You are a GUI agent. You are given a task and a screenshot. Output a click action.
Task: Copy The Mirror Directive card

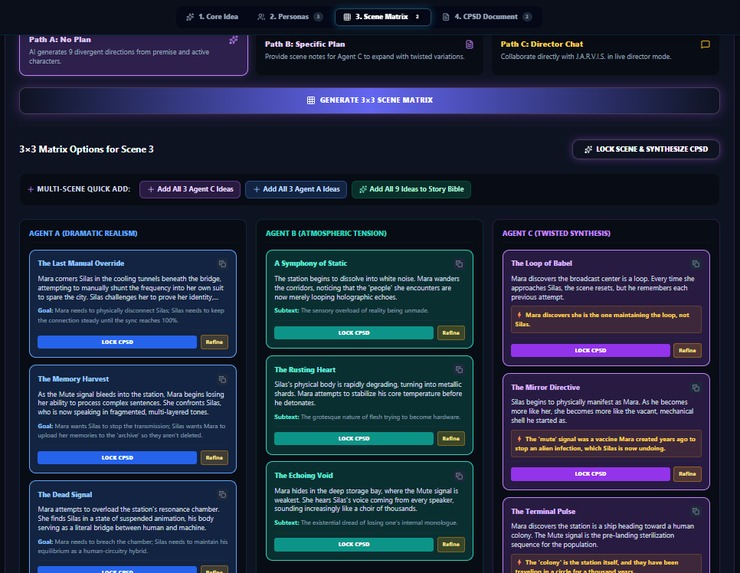point(696,388)
